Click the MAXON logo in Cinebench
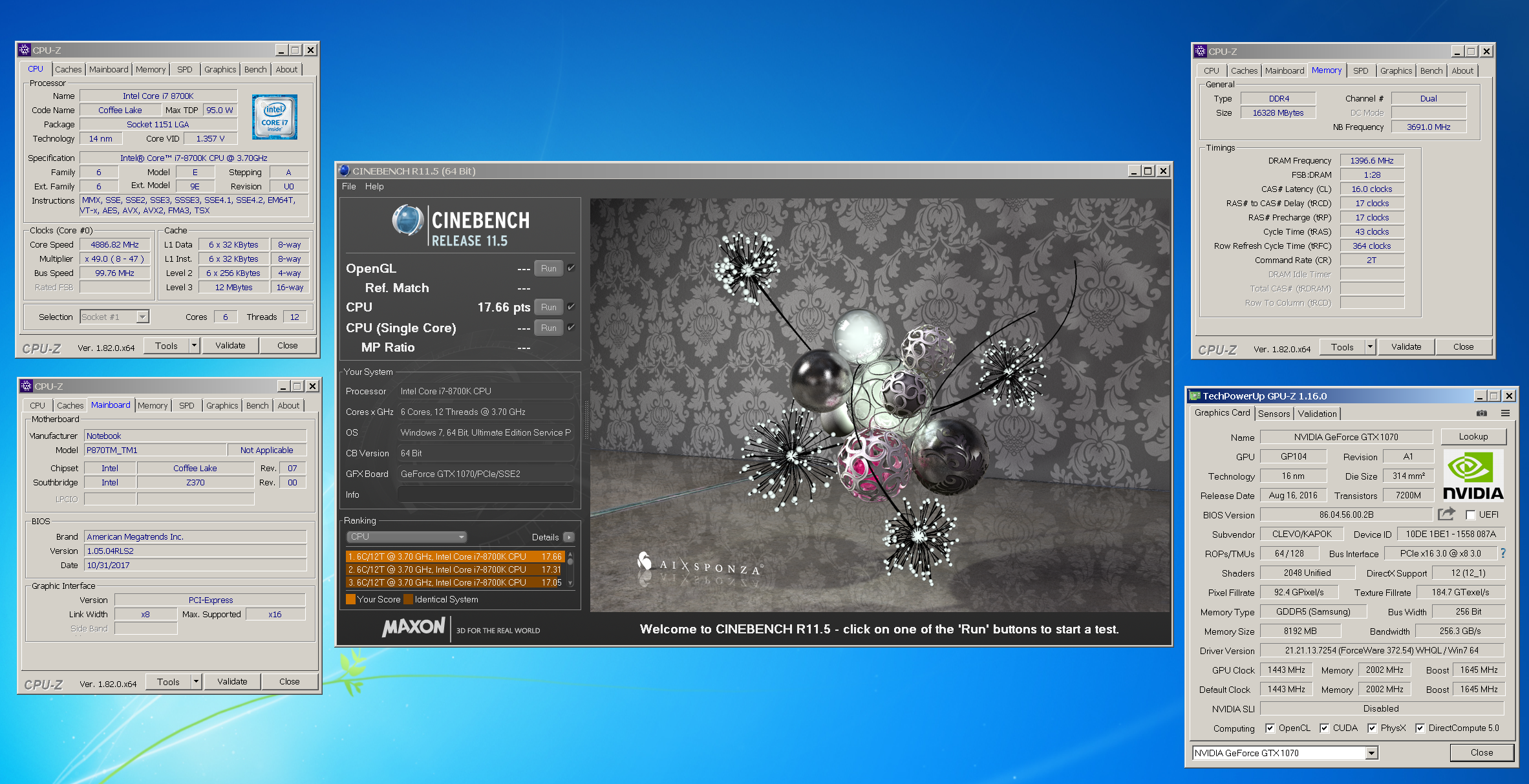The image size is (1529, 784). point(414,628)
